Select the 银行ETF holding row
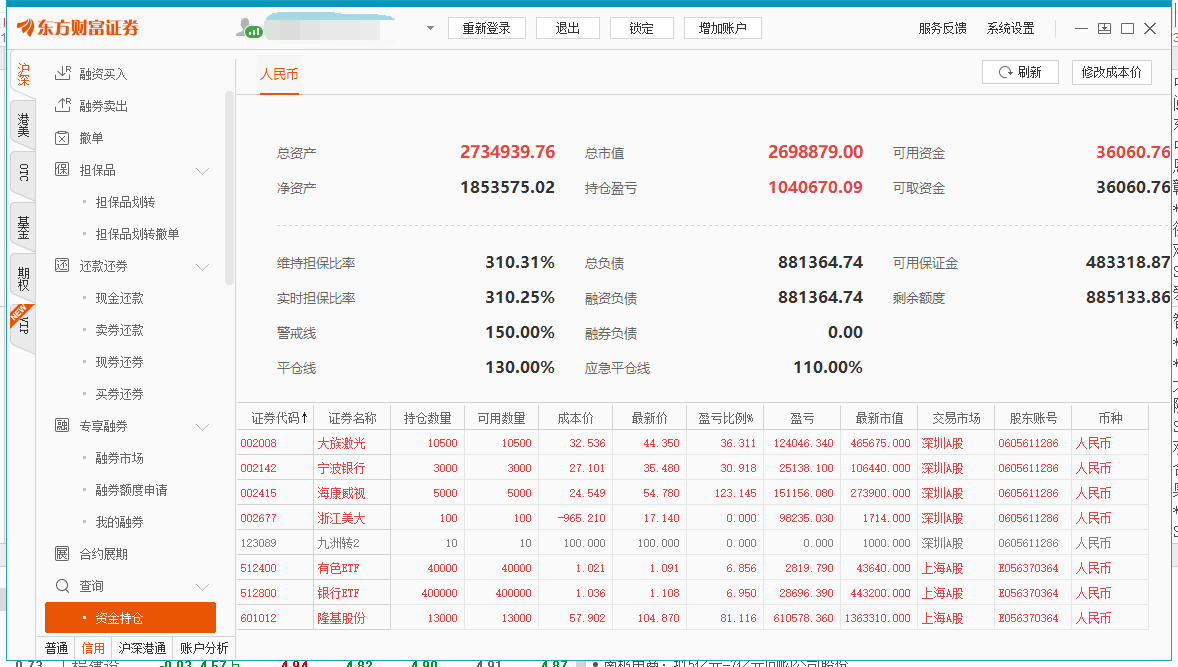 pyautogui.click(x=693, y=593)
